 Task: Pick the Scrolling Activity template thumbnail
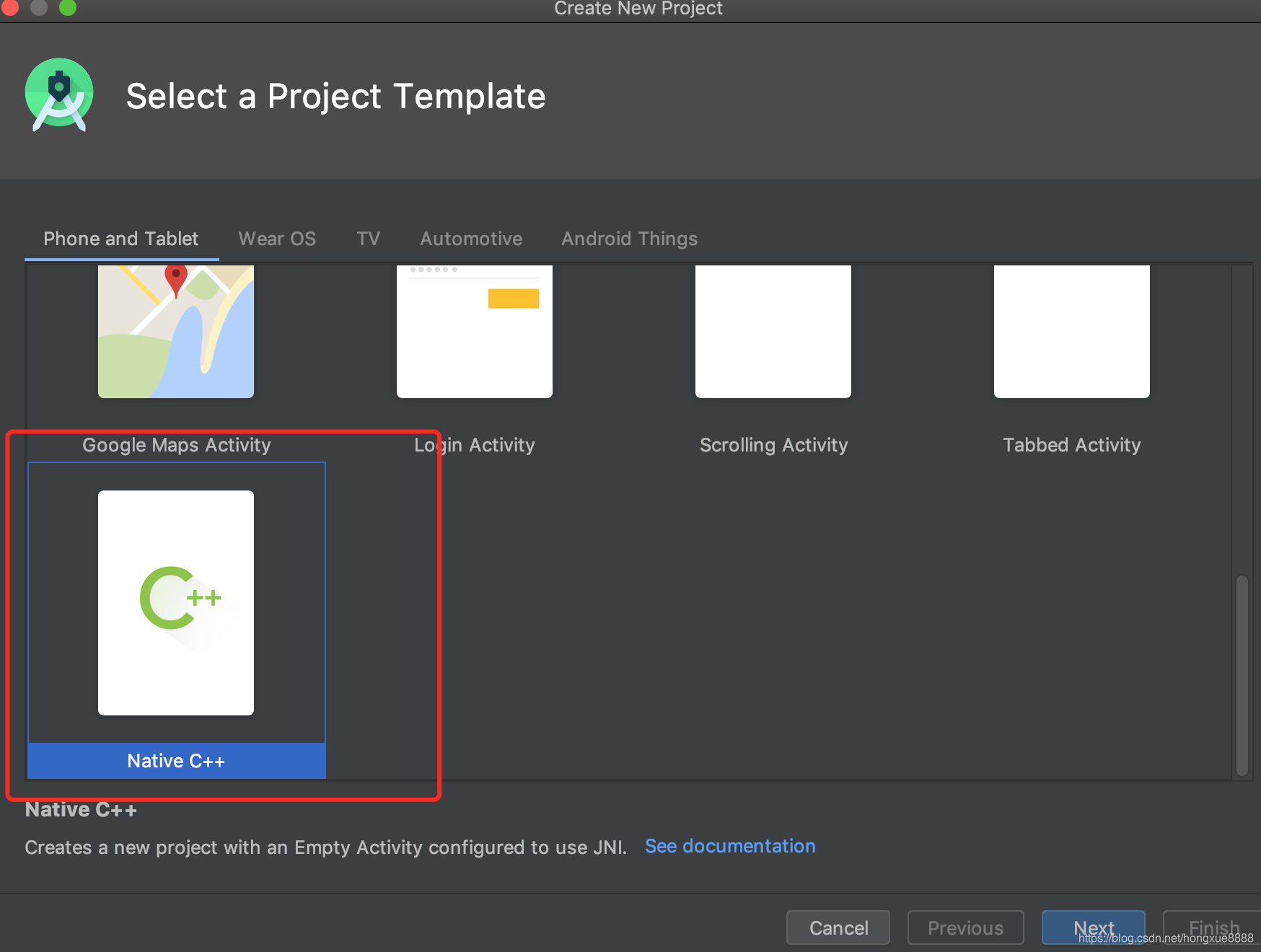[x=773, y=332]
